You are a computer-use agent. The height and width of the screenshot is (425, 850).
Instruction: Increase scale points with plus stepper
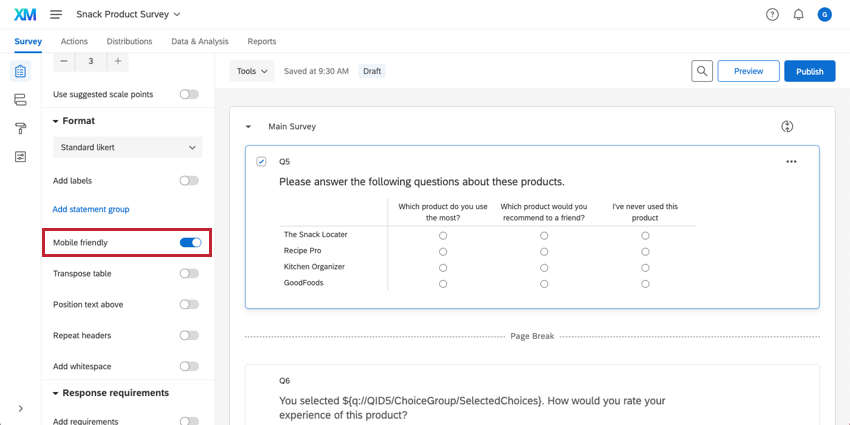(118, 61)
